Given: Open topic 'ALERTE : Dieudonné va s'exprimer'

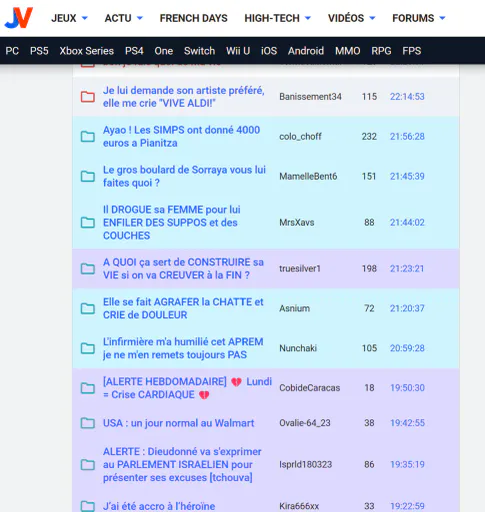Looking at the screenshot, I should tap(182, 465).
